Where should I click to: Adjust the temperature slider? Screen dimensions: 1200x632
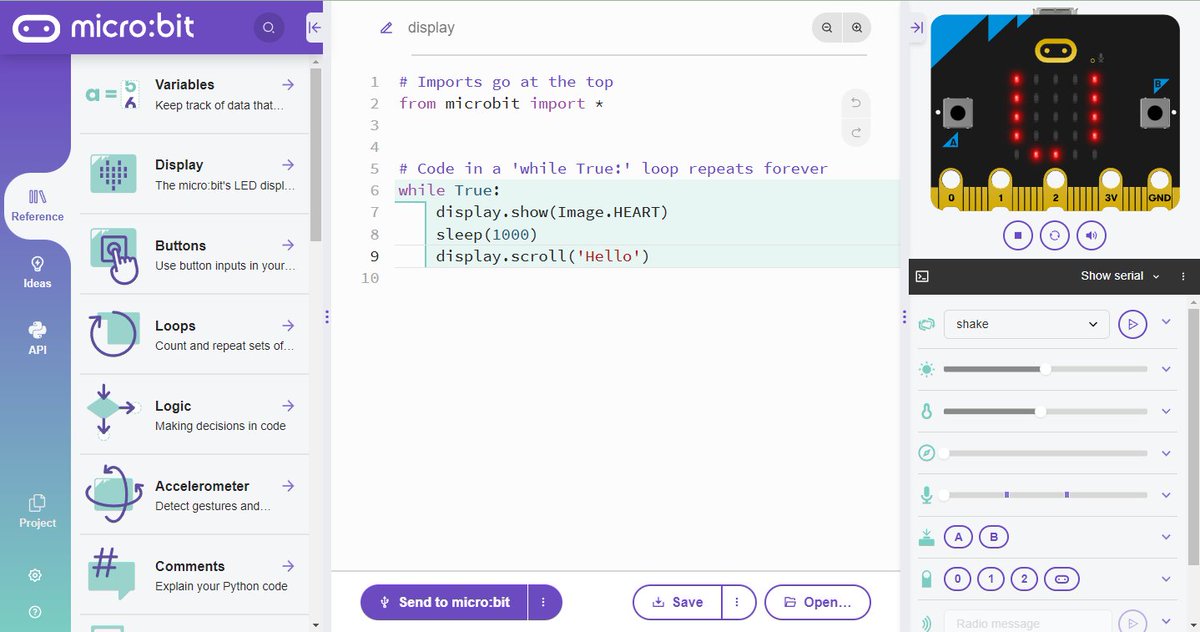pos(1045,411)
